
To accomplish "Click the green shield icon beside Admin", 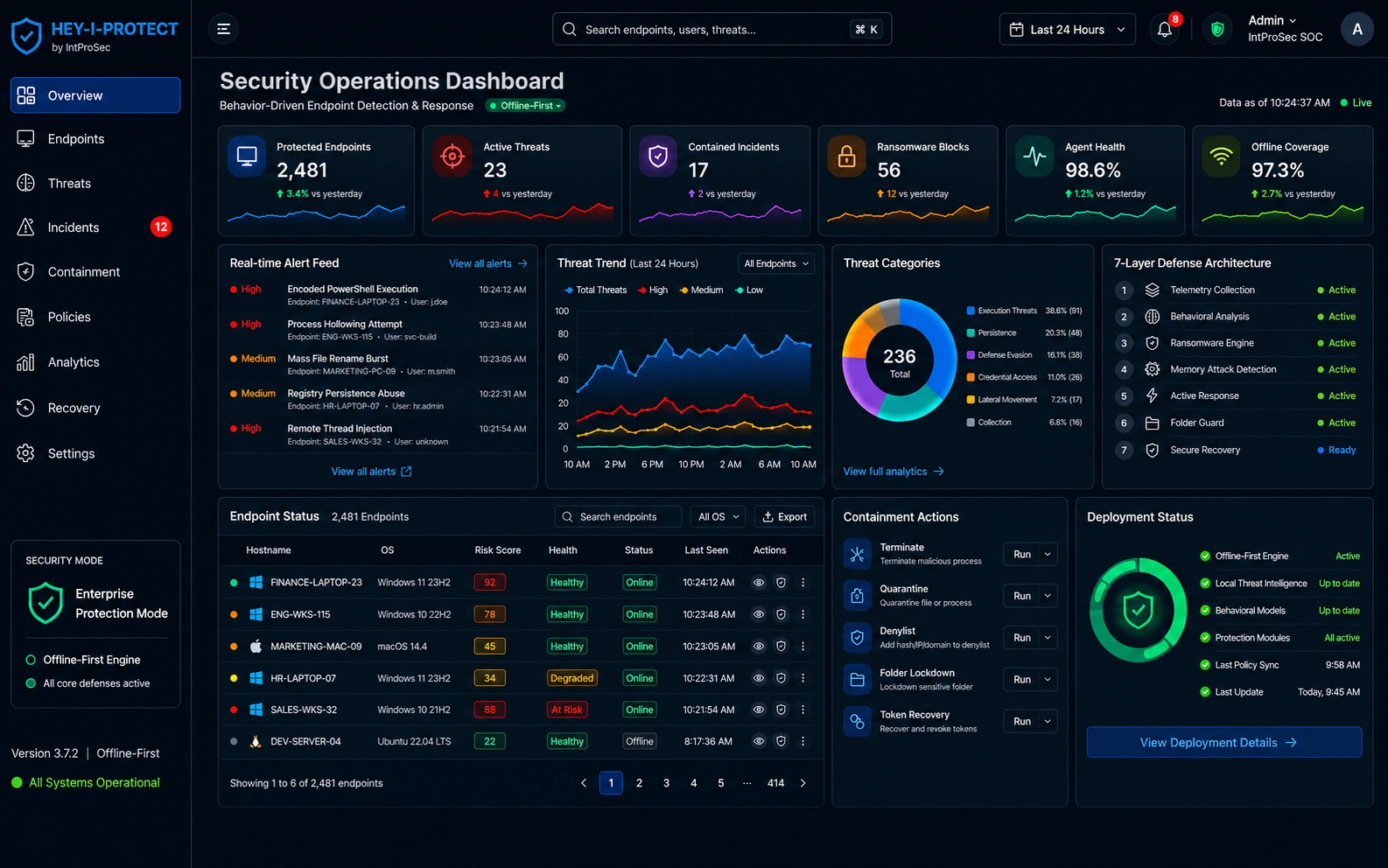I will point(1216,29).
